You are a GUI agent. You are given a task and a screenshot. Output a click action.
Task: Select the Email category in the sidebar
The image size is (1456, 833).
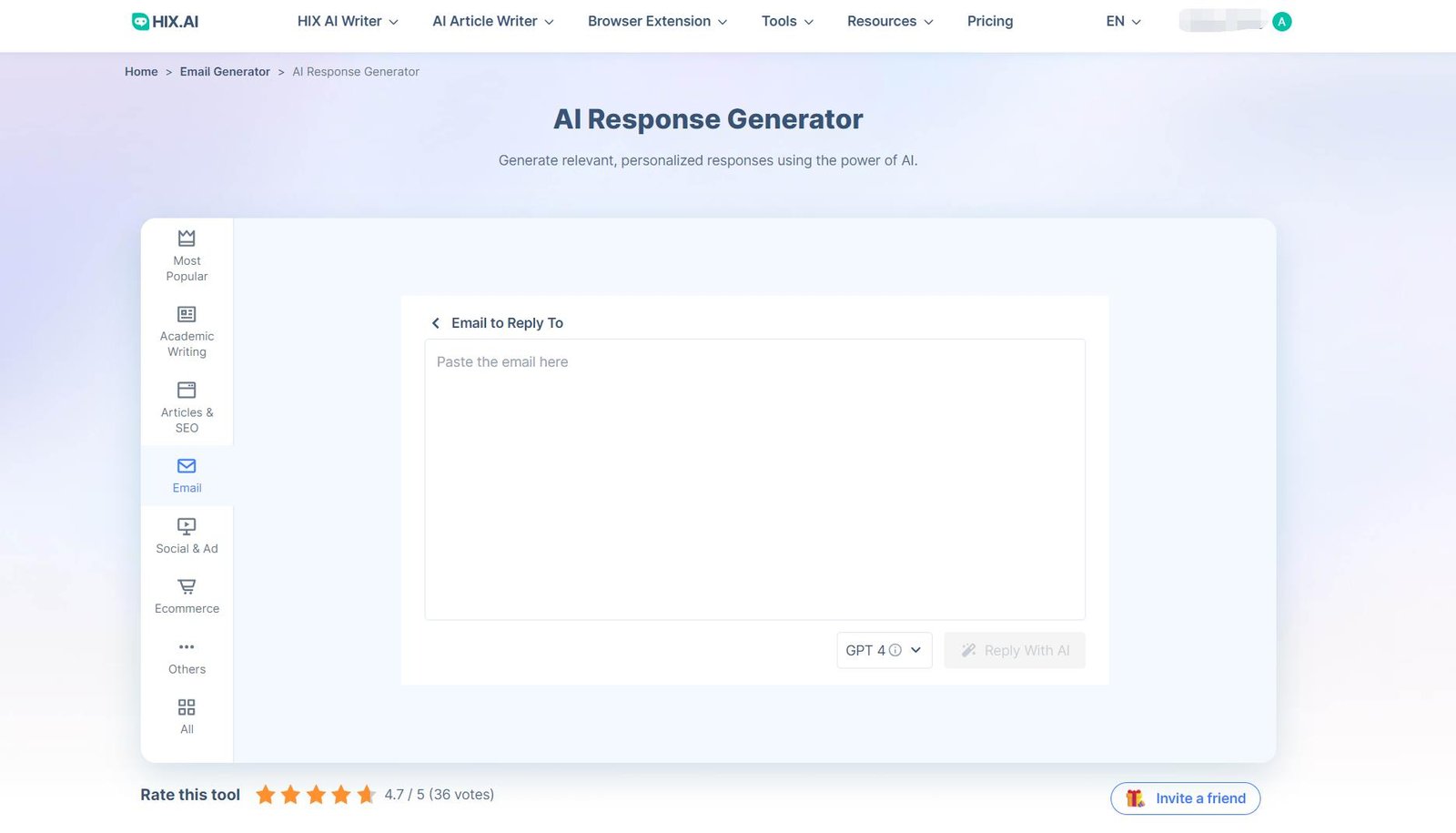point(186,474)
